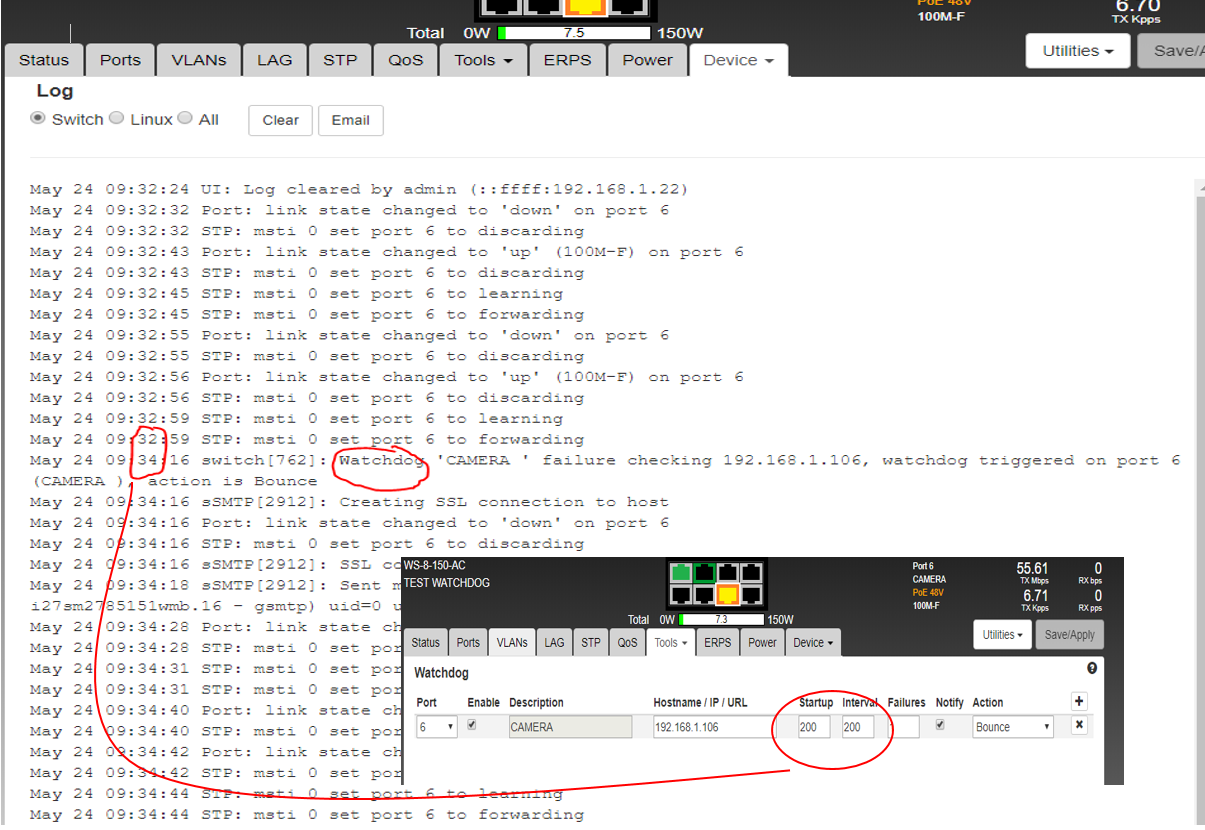
Task: Toggle the watchdog Notify checkbox
Action: (x=942, y=725)
